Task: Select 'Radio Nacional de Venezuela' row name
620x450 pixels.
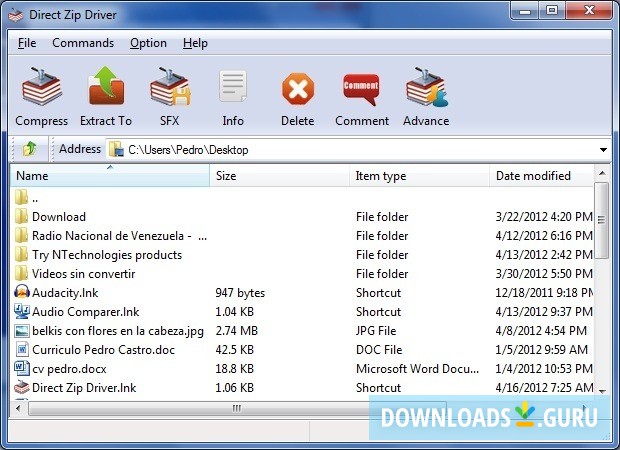Action: coord(119,236)
